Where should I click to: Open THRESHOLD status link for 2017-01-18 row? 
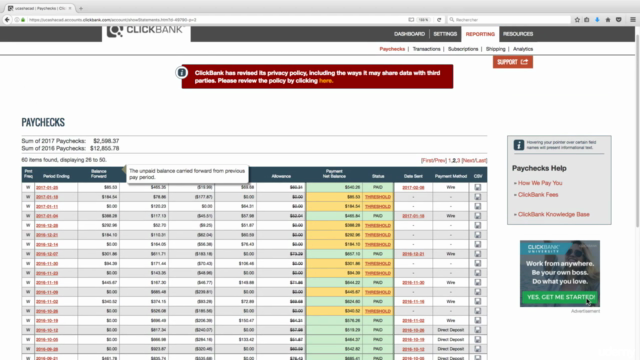[x=378, y=197]
